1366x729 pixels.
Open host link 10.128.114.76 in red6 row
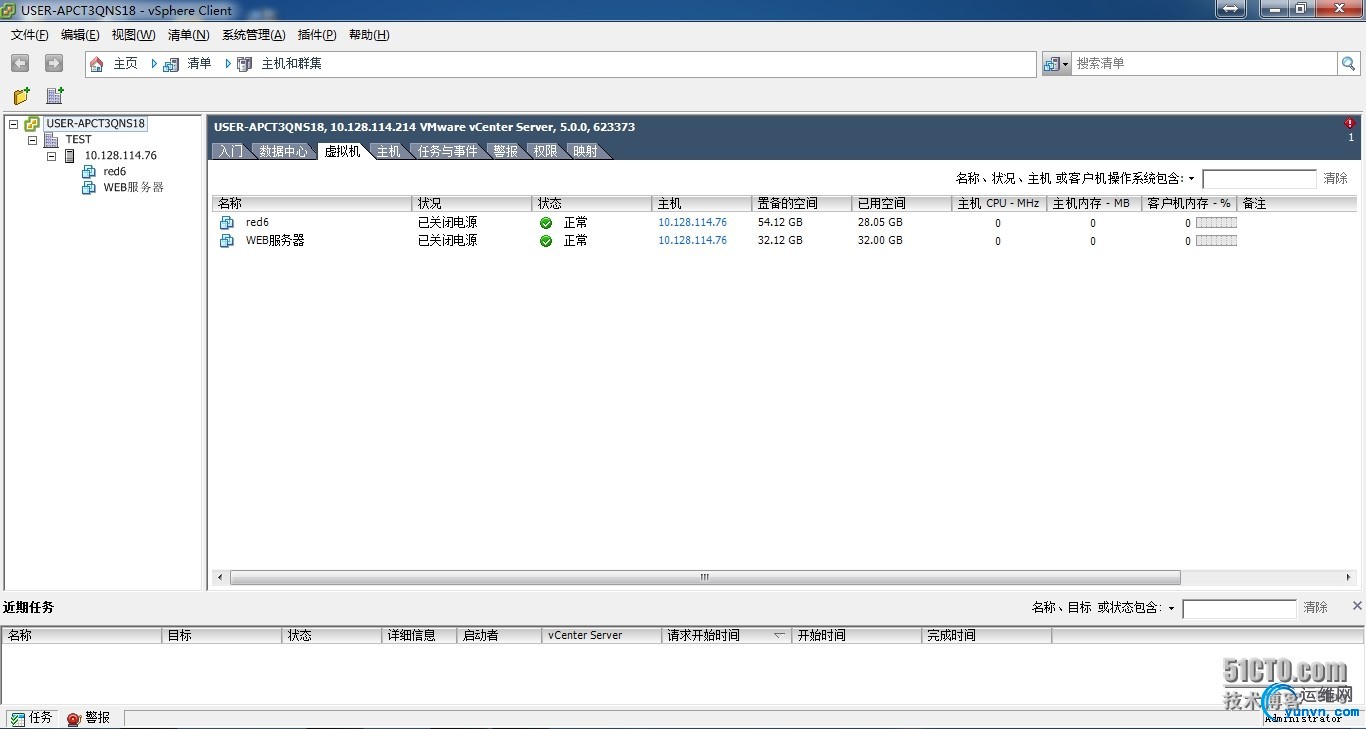692,223
